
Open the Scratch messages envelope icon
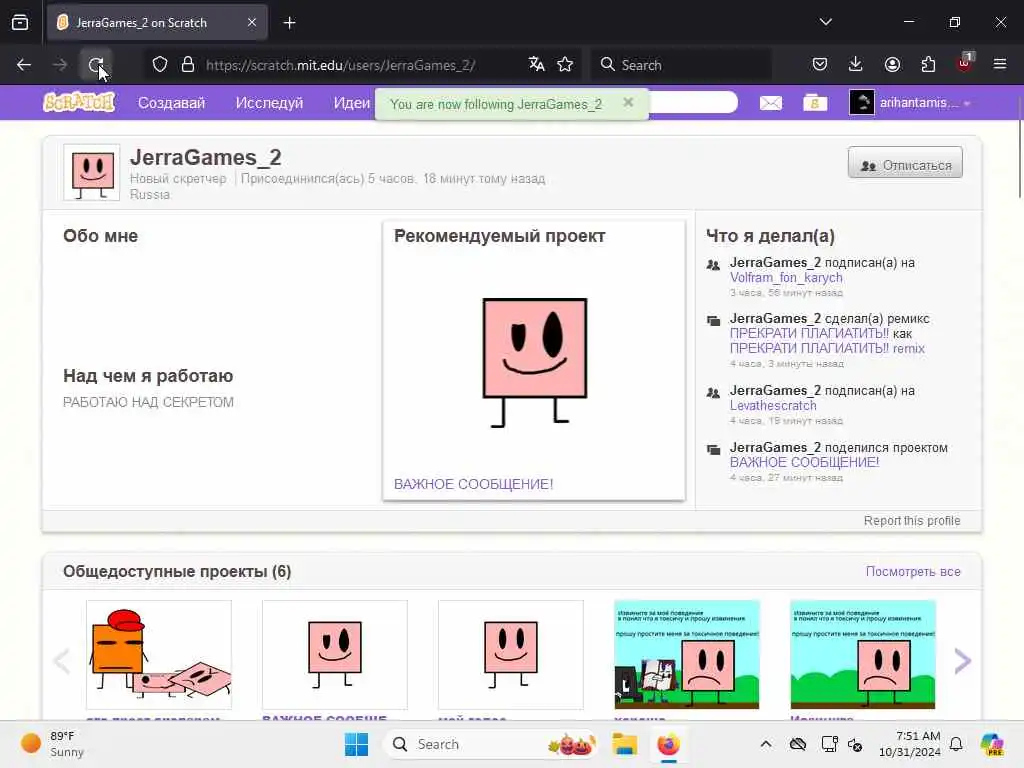pos(771,103)
